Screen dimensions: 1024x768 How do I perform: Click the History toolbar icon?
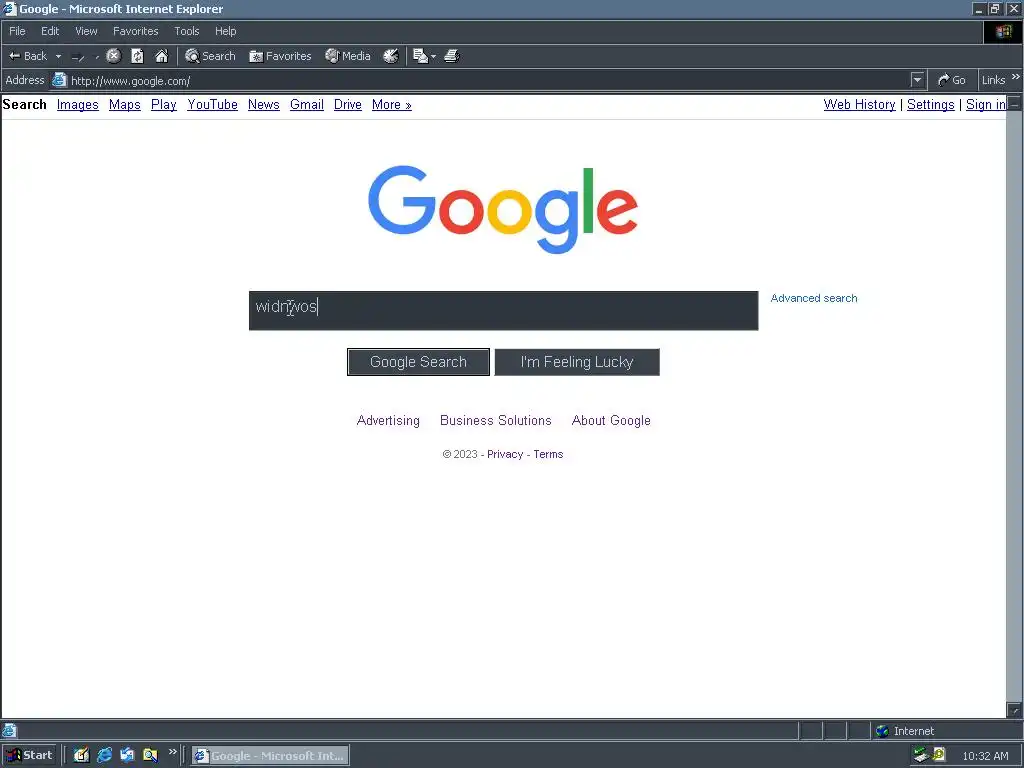[x=391, y=56]
